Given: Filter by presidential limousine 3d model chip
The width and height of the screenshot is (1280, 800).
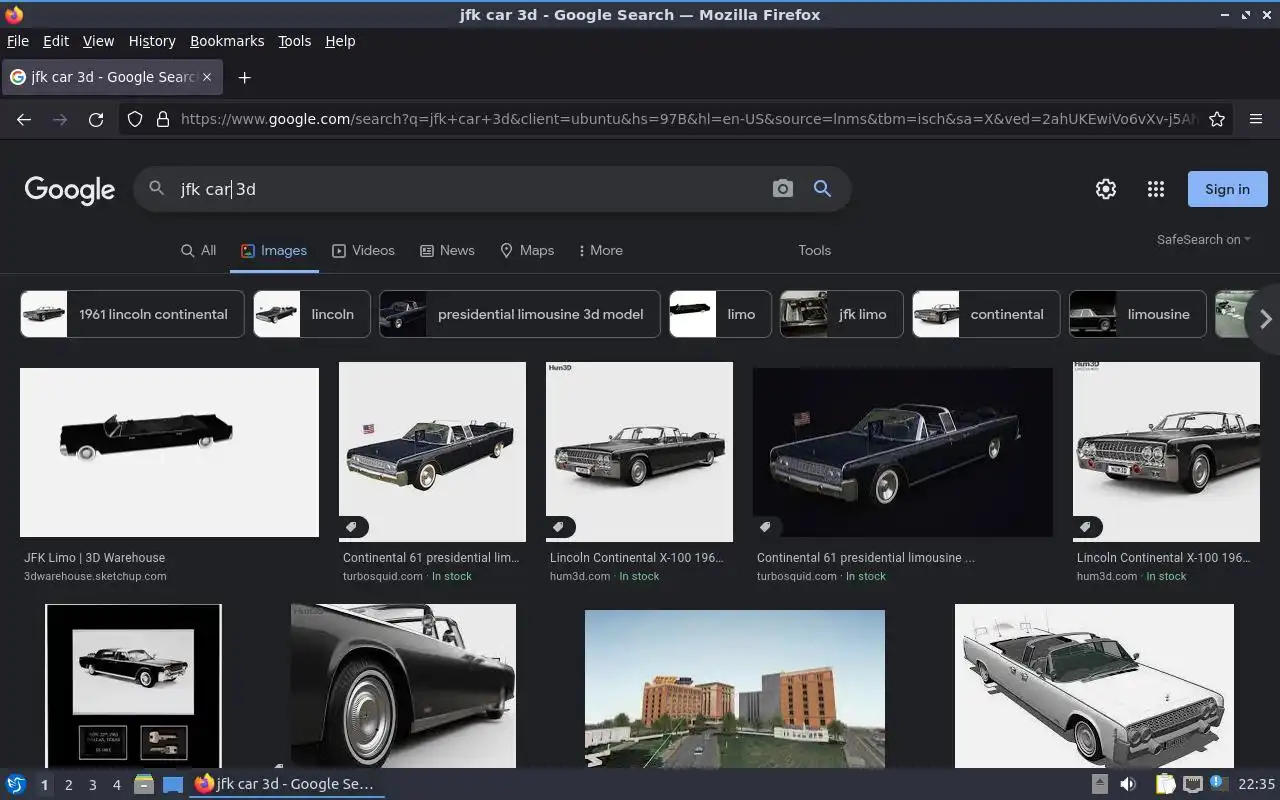Looking at the screenshot, I should pos(520,314).
